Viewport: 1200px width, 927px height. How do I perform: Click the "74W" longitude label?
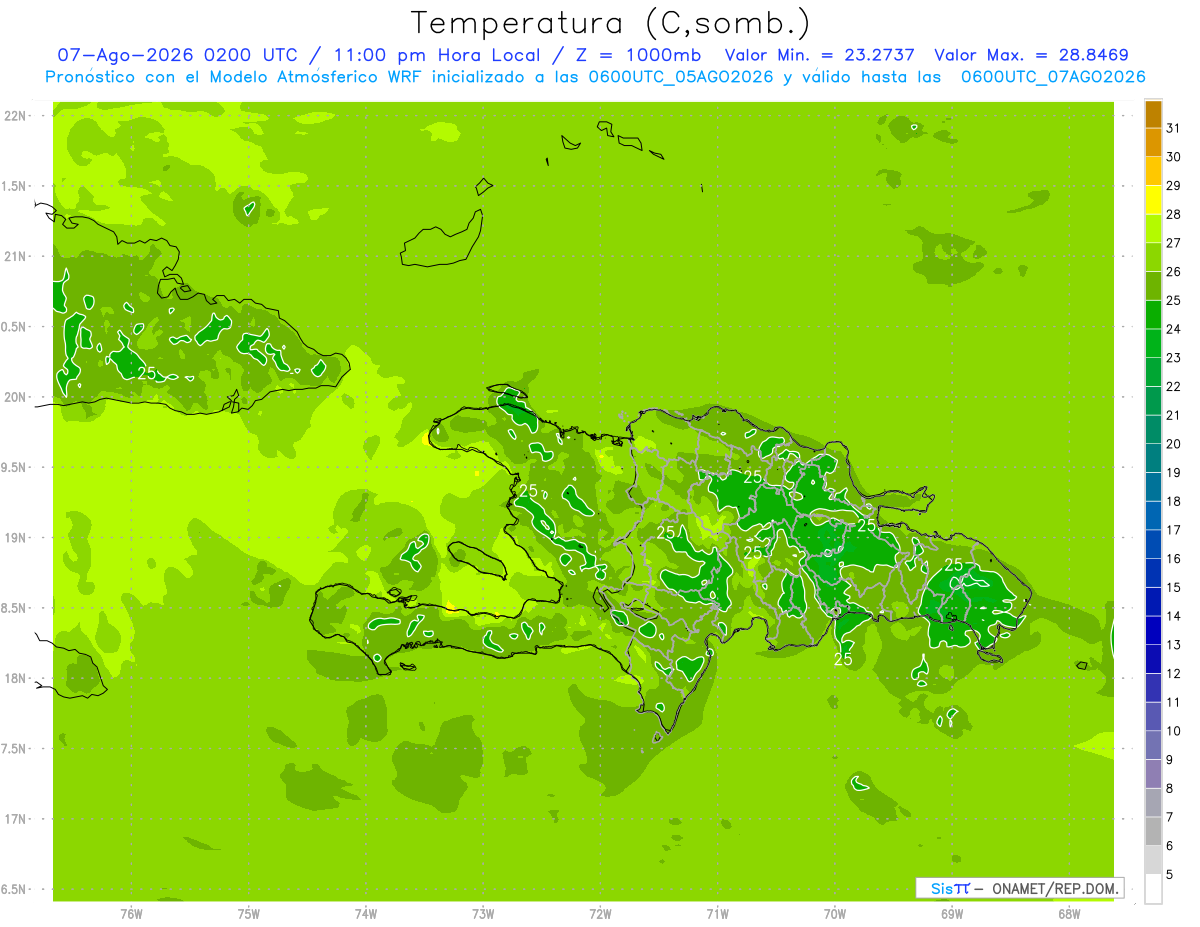click(366, 913)
